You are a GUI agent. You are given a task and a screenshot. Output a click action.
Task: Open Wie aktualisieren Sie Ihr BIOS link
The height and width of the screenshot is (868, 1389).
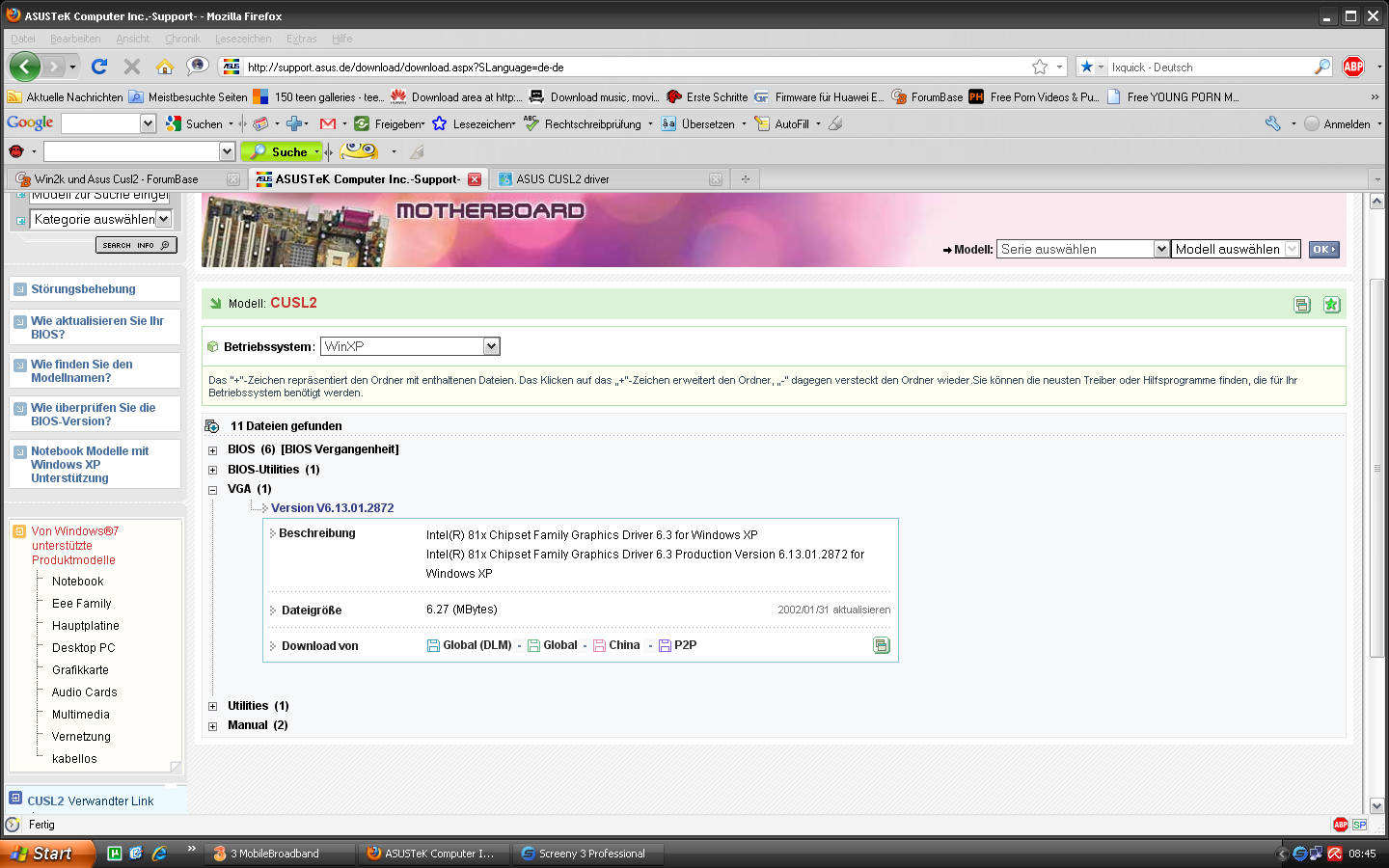(96, 328)
